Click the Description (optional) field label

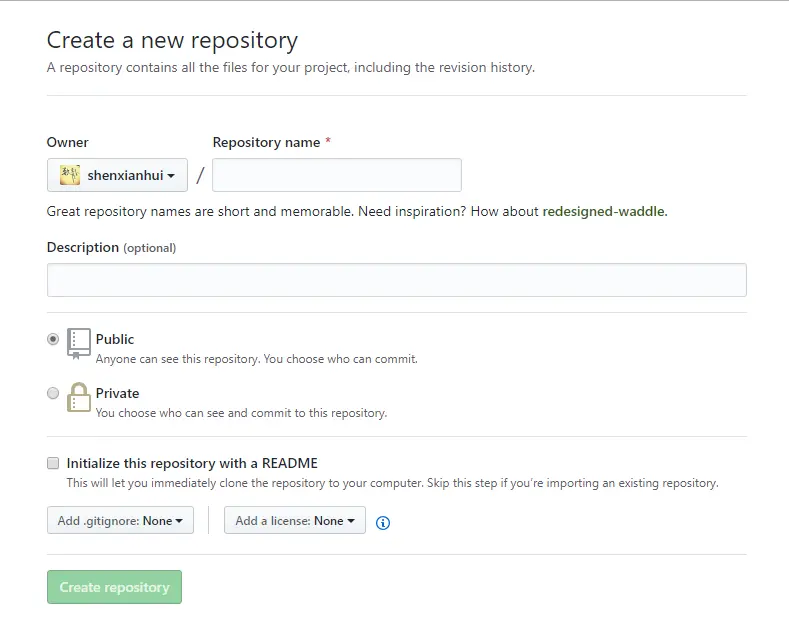click(x=111, y=247)
